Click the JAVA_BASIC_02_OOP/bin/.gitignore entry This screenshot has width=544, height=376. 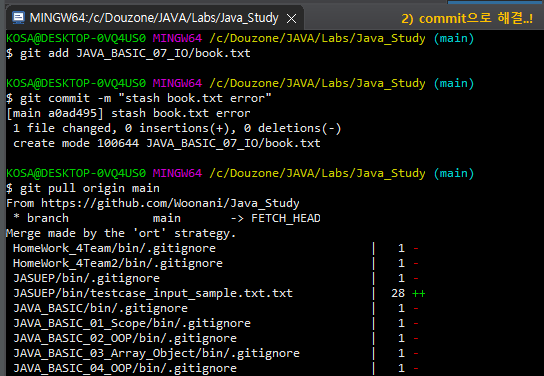tap(125, 338)
